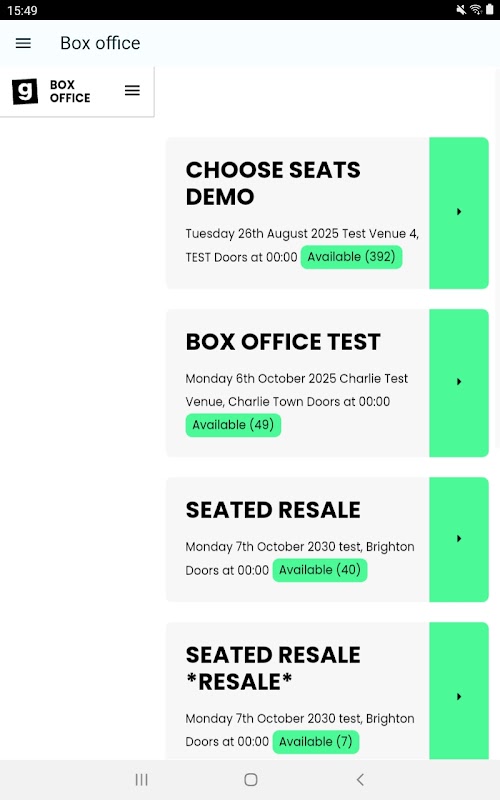500x800 pixels.
Task: Open Seated Resale *Resale* green arrow
Action: click(x=459, y=697)
